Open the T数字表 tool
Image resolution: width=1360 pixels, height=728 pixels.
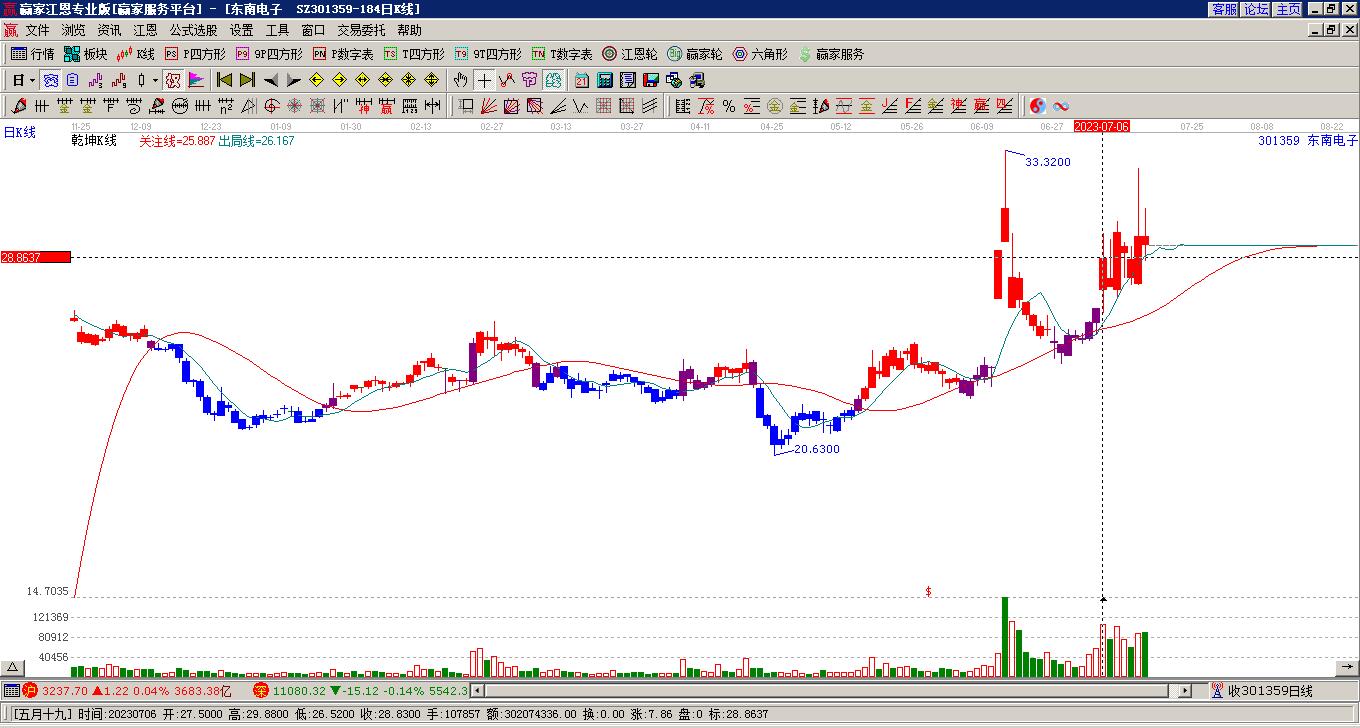(x=562, y=54)
